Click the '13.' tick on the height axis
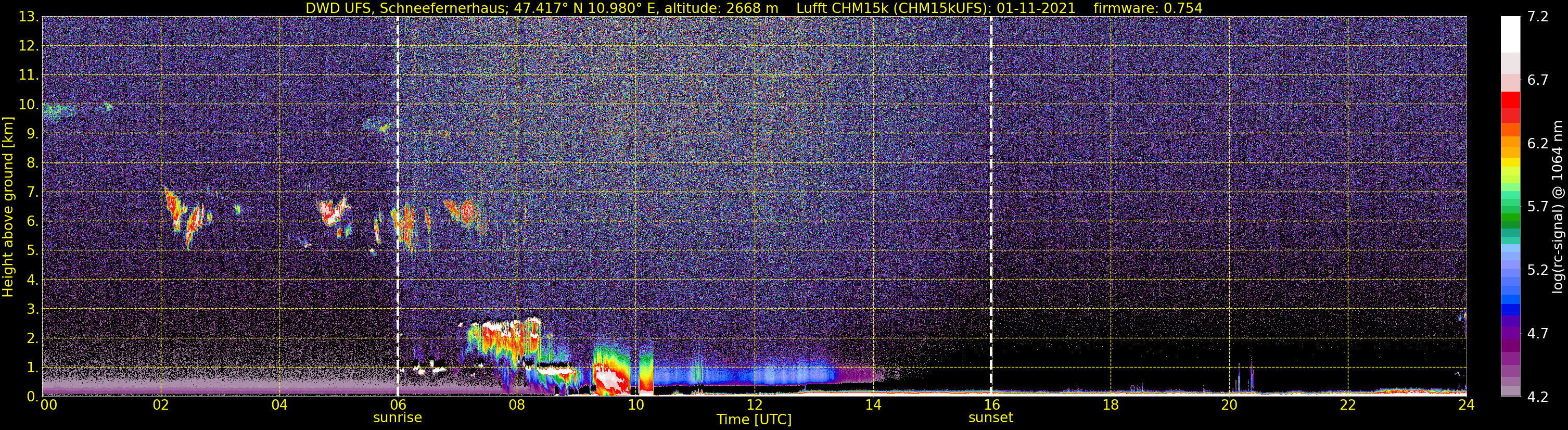The image size is (1568, 430). (x=29, y=17)
